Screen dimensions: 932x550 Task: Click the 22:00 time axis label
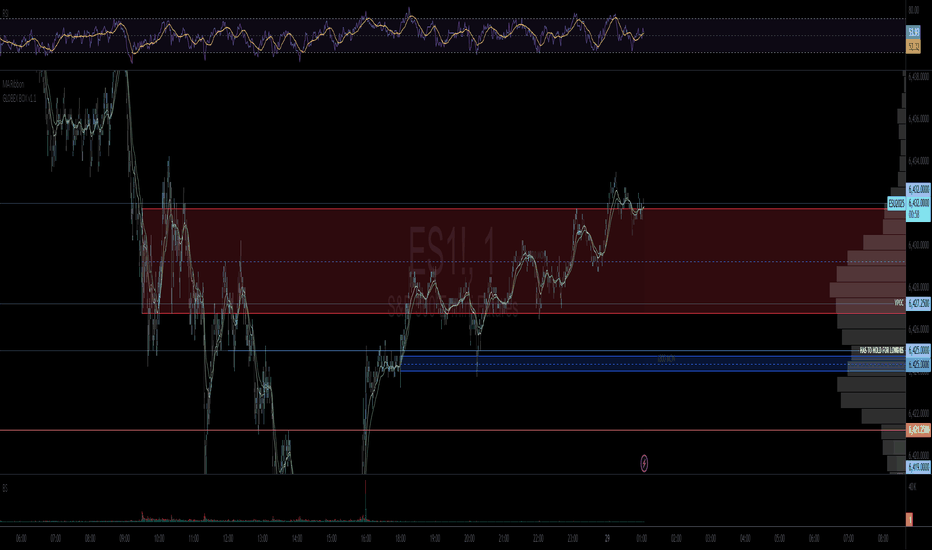click(x=538, y=539)
